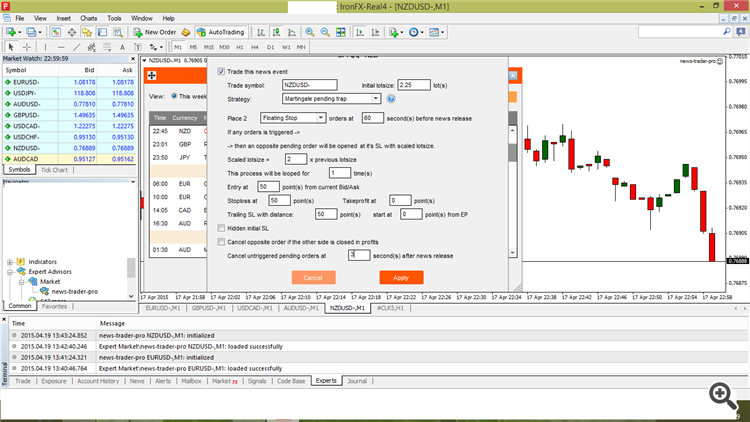Switch to the EURUSD-,M1 chart tab
The image size is (750, 422).
[x=163, y=308]
